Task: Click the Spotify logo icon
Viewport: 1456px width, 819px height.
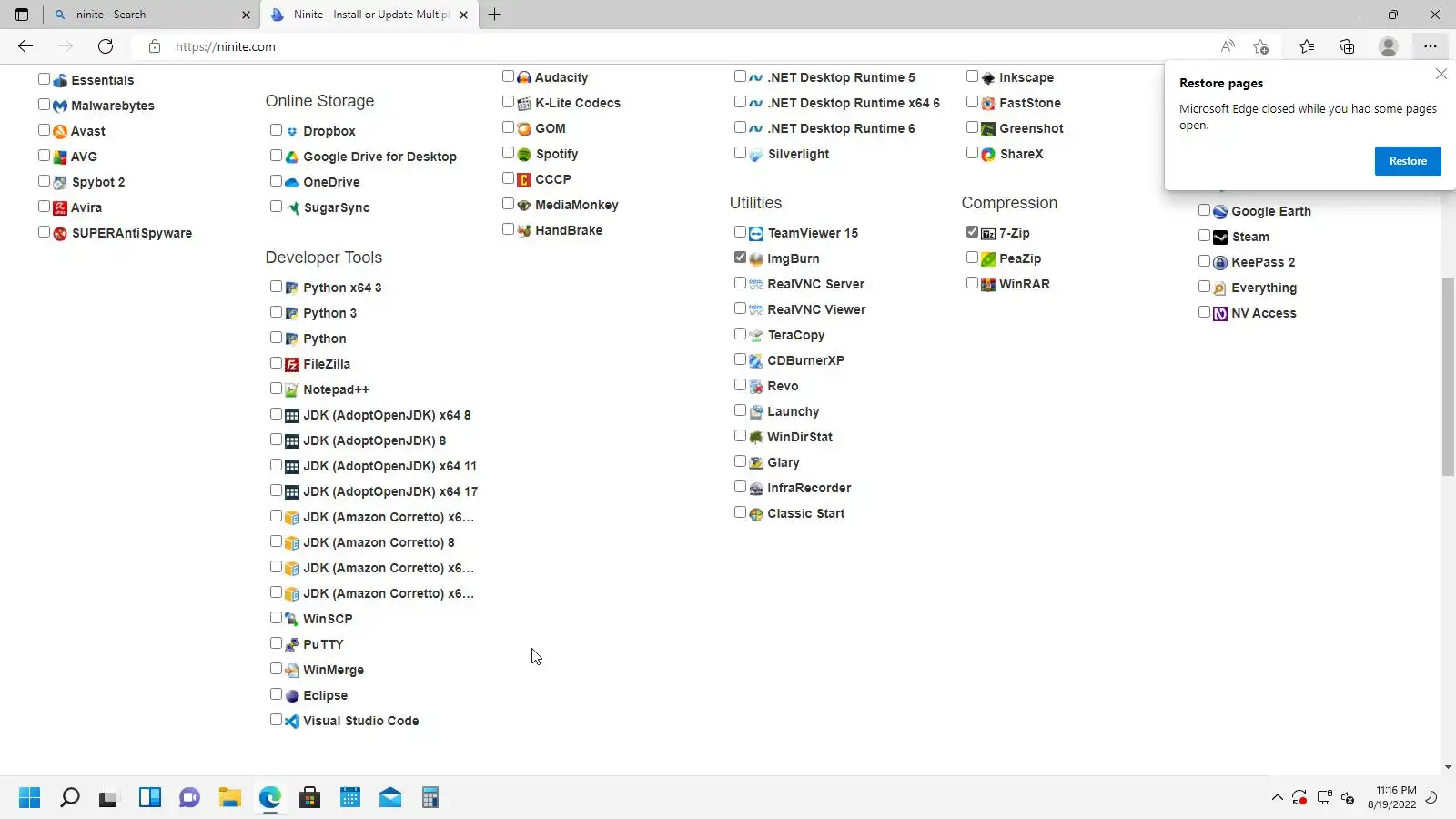Action: pos(524,154)
